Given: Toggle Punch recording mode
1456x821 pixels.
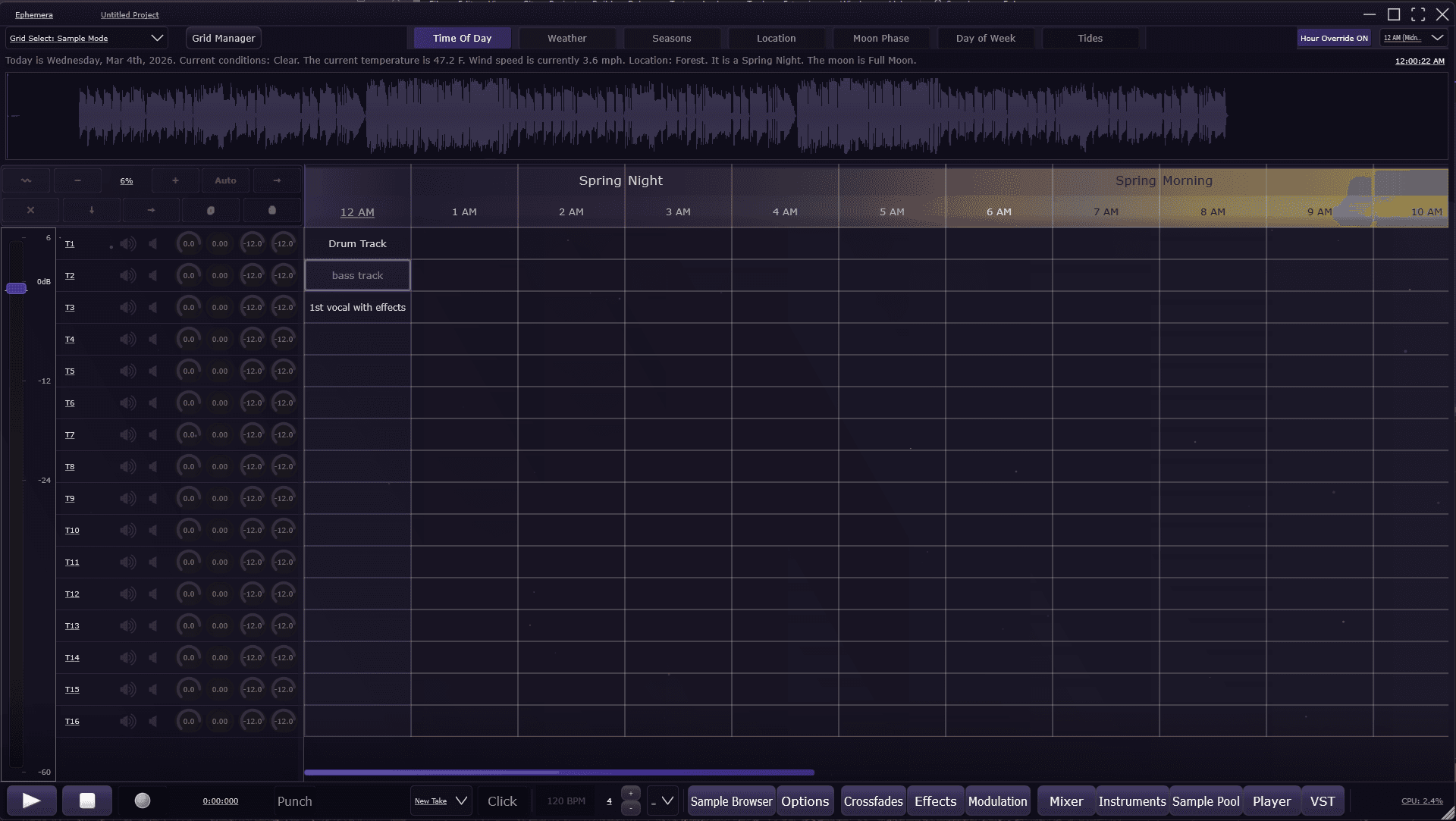Looking at the screenshot, I should coord(294,801).
